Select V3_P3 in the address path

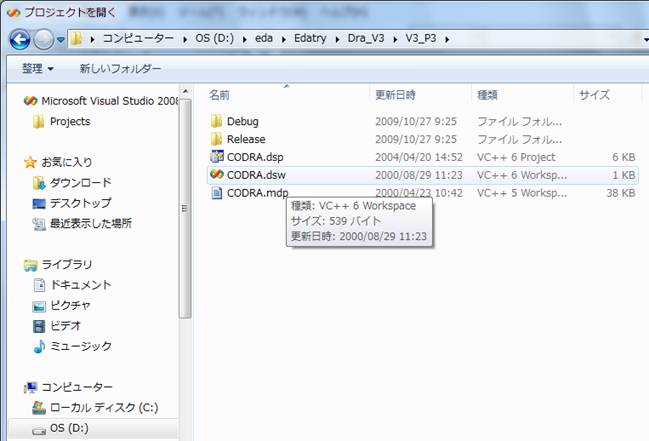click(x=421, y=39)
